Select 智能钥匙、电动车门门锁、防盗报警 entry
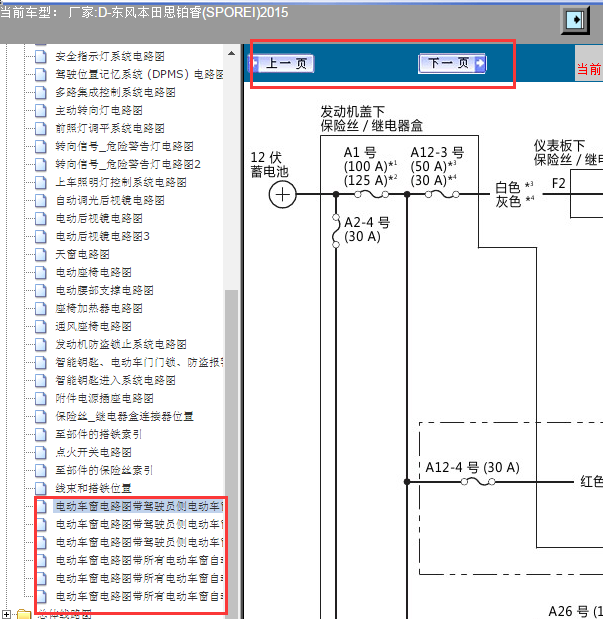Screen dimensions: 603x619 pos(139,362)
